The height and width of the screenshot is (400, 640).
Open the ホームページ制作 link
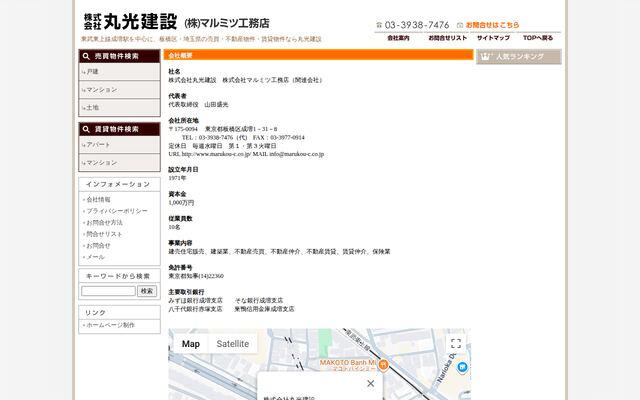point(110,325)
